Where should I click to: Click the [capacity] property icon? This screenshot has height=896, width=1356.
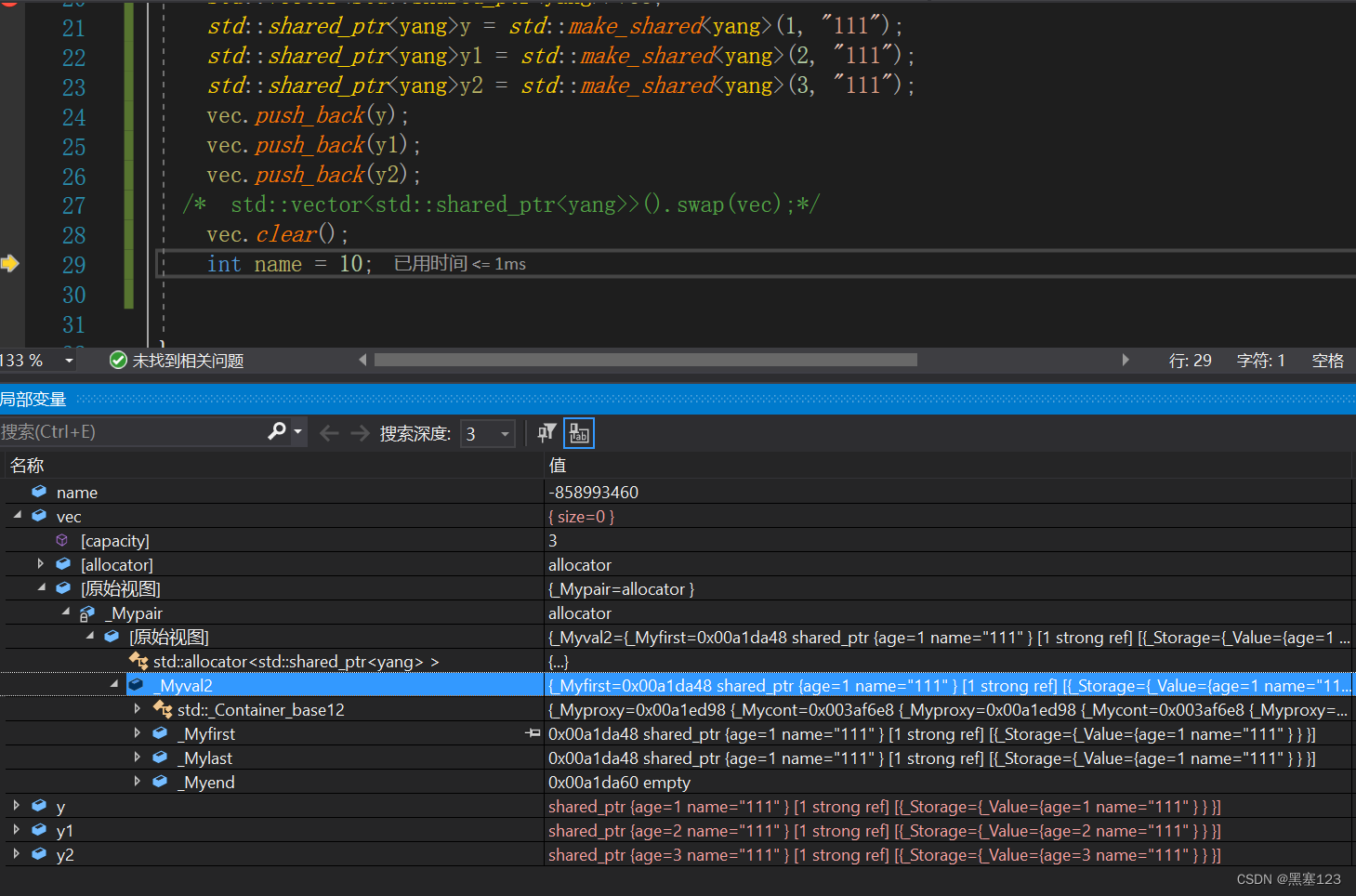tap(62, 540)
